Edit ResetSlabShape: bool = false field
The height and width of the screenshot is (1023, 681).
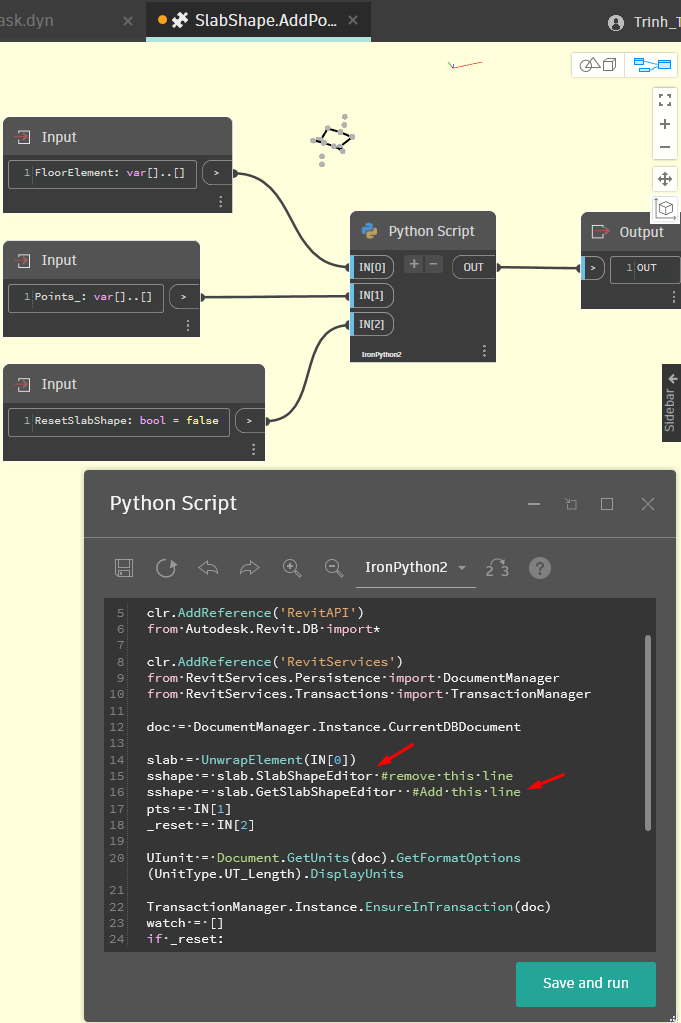point(119,421)
